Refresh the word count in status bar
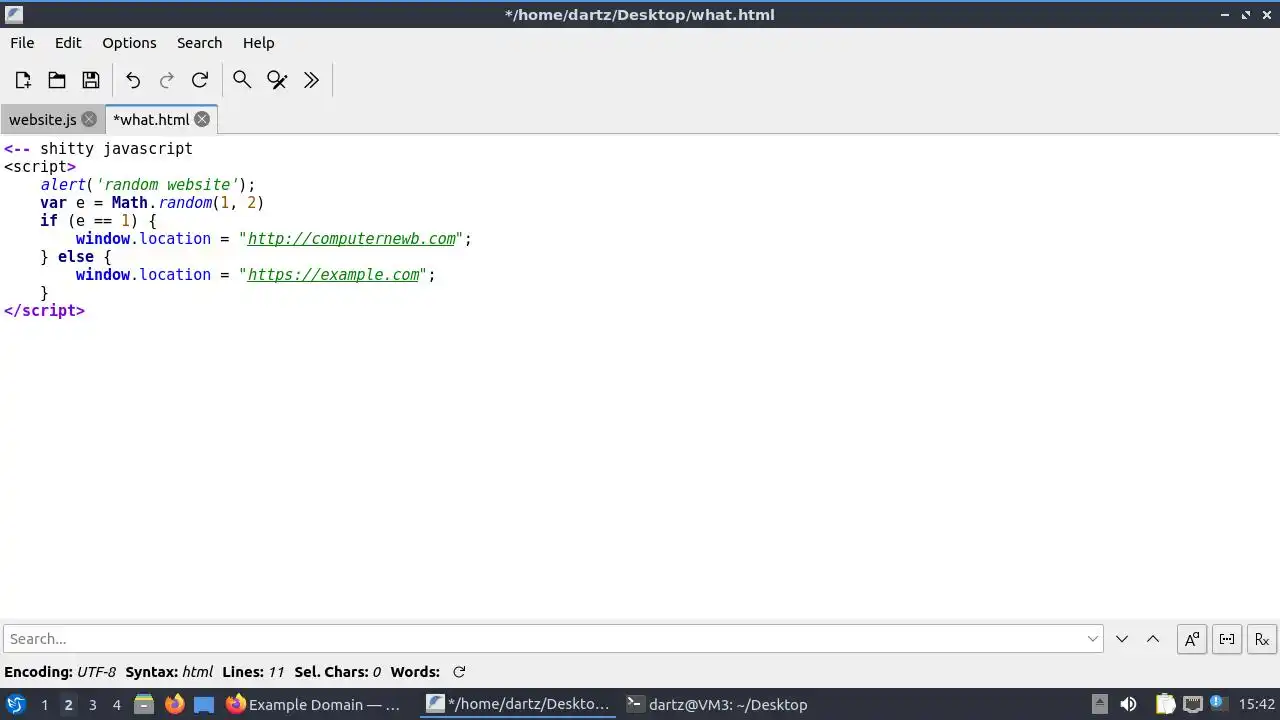This screenshot has height=720, width=1280. pos(459,672)
